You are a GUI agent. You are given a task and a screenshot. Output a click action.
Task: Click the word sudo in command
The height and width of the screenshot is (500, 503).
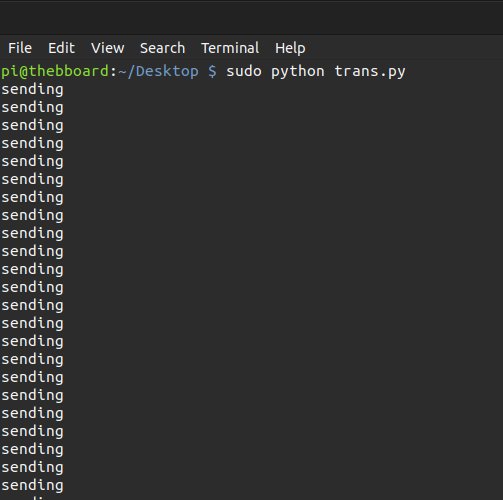click(x=244, y=71)
